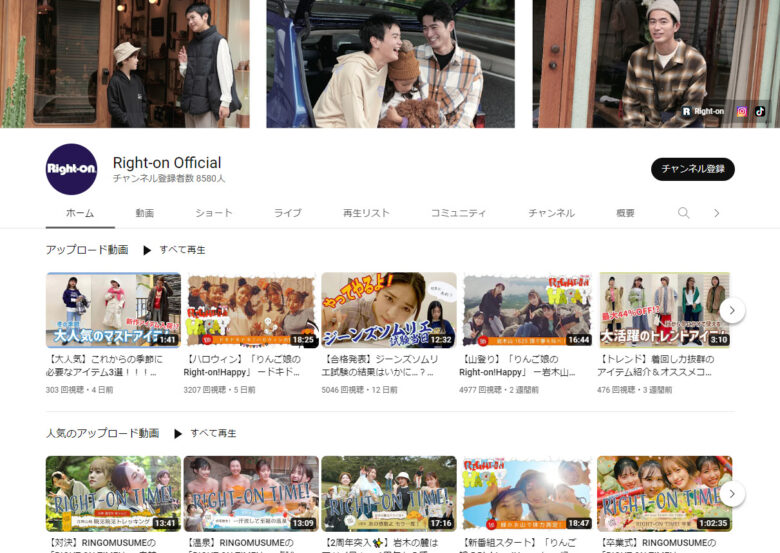Open the 18:47 popular video thumbnail
Image resolution: width=780 pixels, height=553 pixels.
pos(527,494)
